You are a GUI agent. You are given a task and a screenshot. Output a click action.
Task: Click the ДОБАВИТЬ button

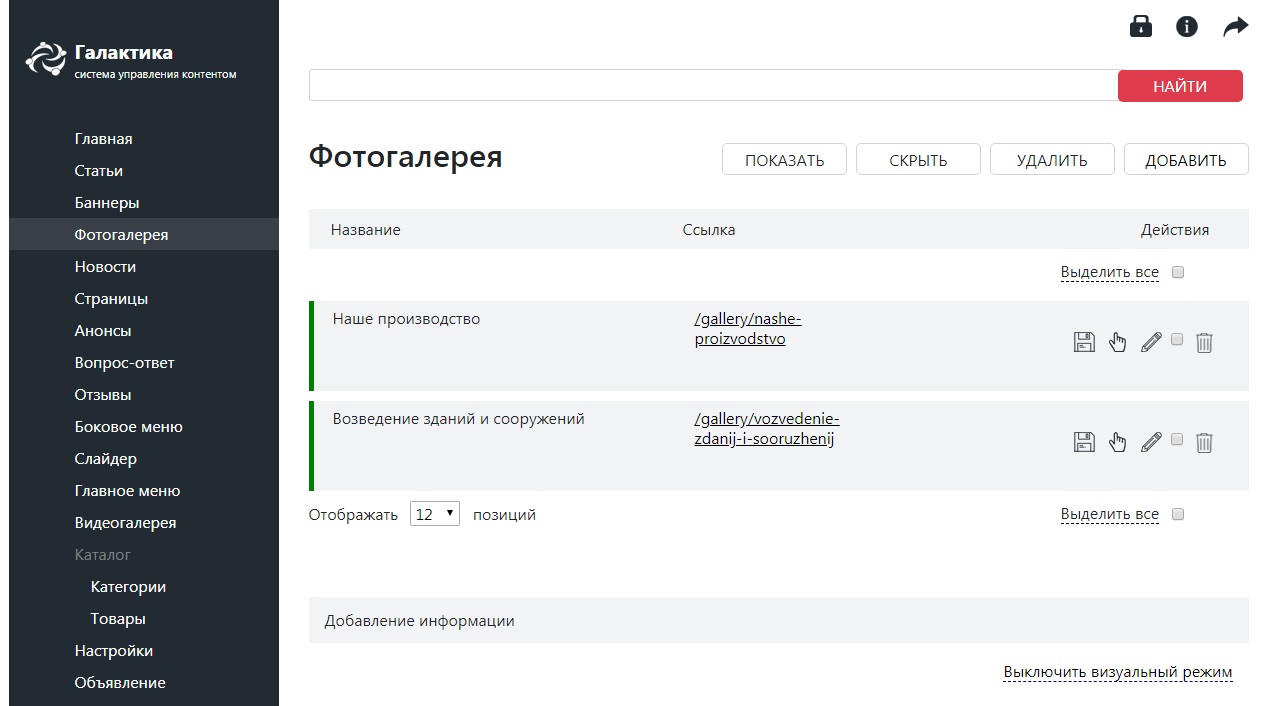1186,160
